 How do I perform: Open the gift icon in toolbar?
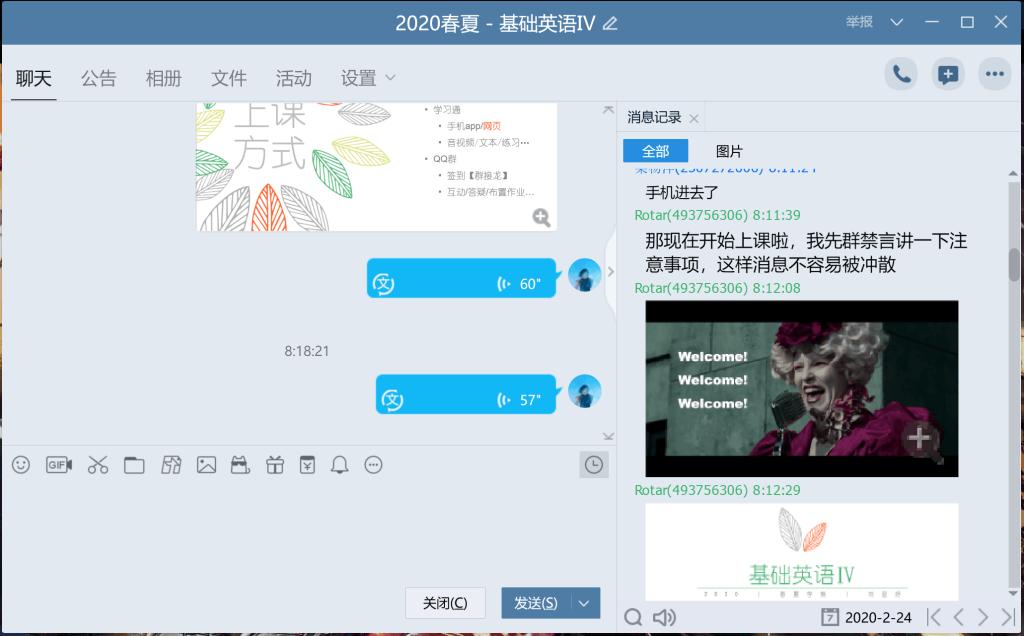click(x=275, y=465)
